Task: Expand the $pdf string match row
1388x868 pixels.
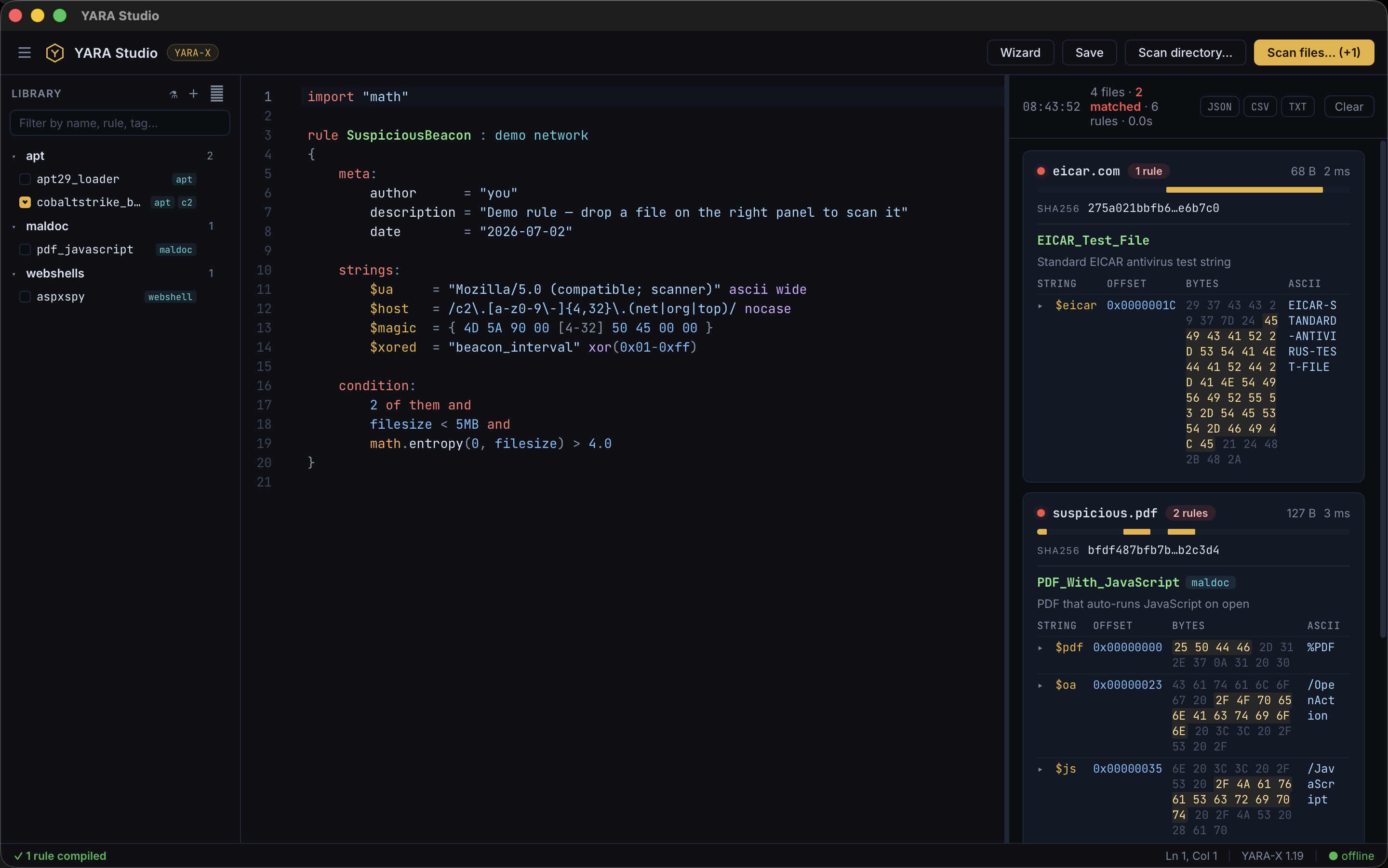Action: tap(1040, 648)
